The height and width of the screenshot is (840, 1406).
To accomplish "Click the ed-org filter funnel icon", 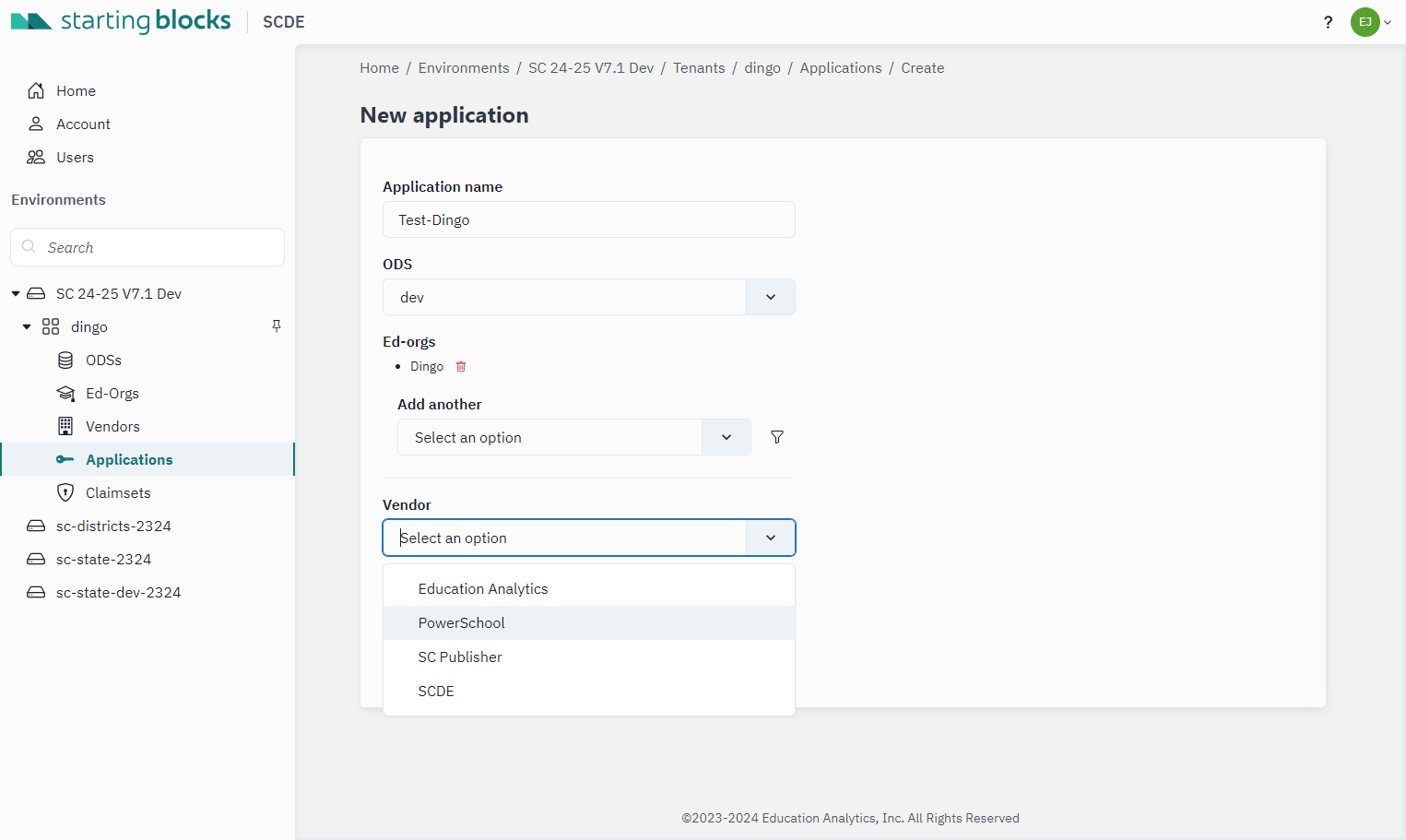I will pos(777,437).
